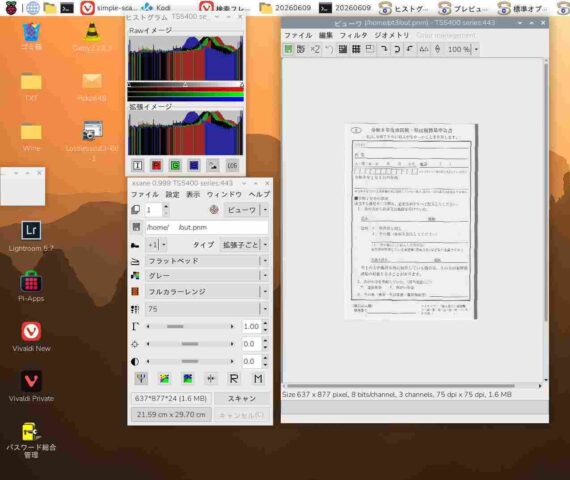Viewport: 570px width, 480px height.
Task: Click the target icon beside ビューワ dropdown
Action: (214, 209)
